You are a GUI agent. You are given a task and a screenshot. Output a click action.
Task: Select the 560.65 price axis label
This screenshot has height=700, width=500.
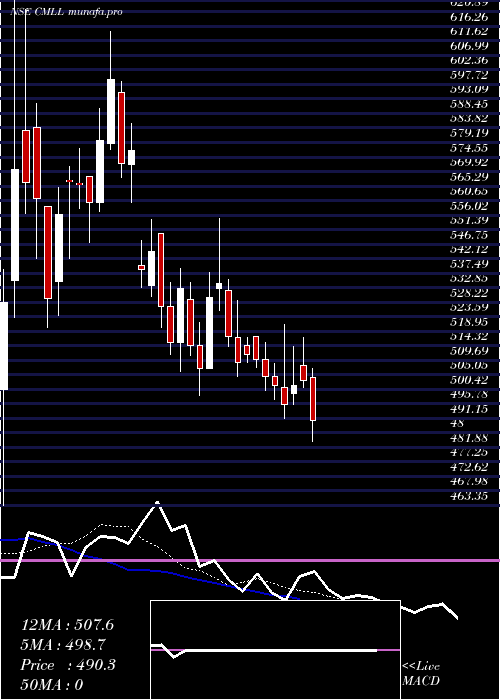point(469,191)
